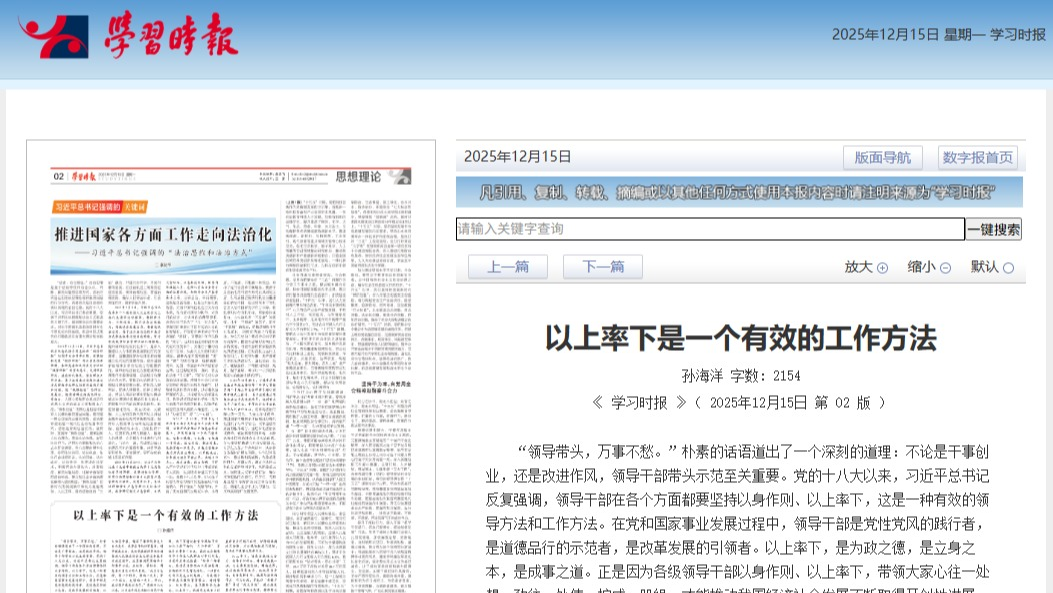Select the 默认 default size circle
Image resolution: width=1053 pixels, height=593 pixels.
[x=1008, y=268]
